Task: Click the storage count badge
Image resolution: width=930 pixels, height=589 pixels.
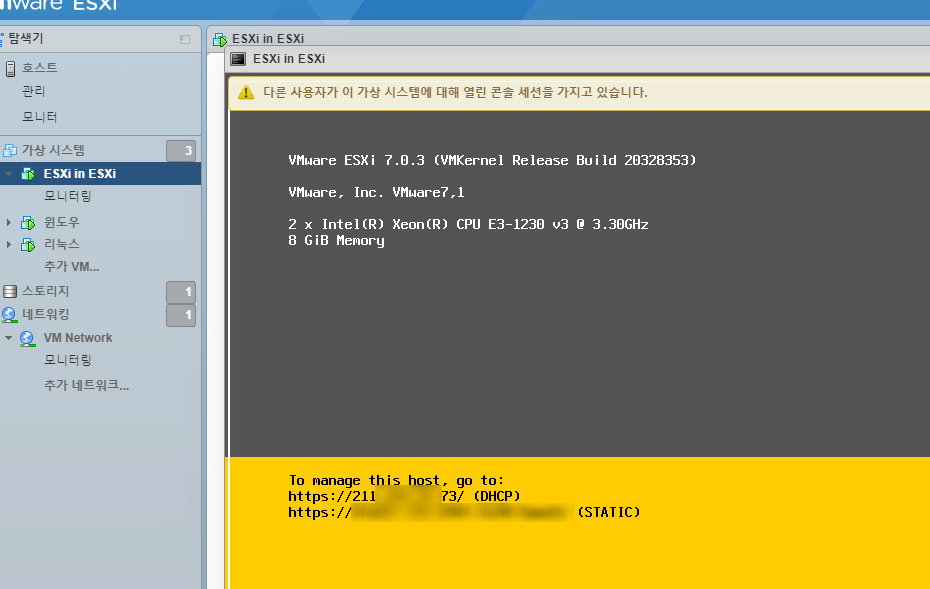Action: click(x=181, y=292)
